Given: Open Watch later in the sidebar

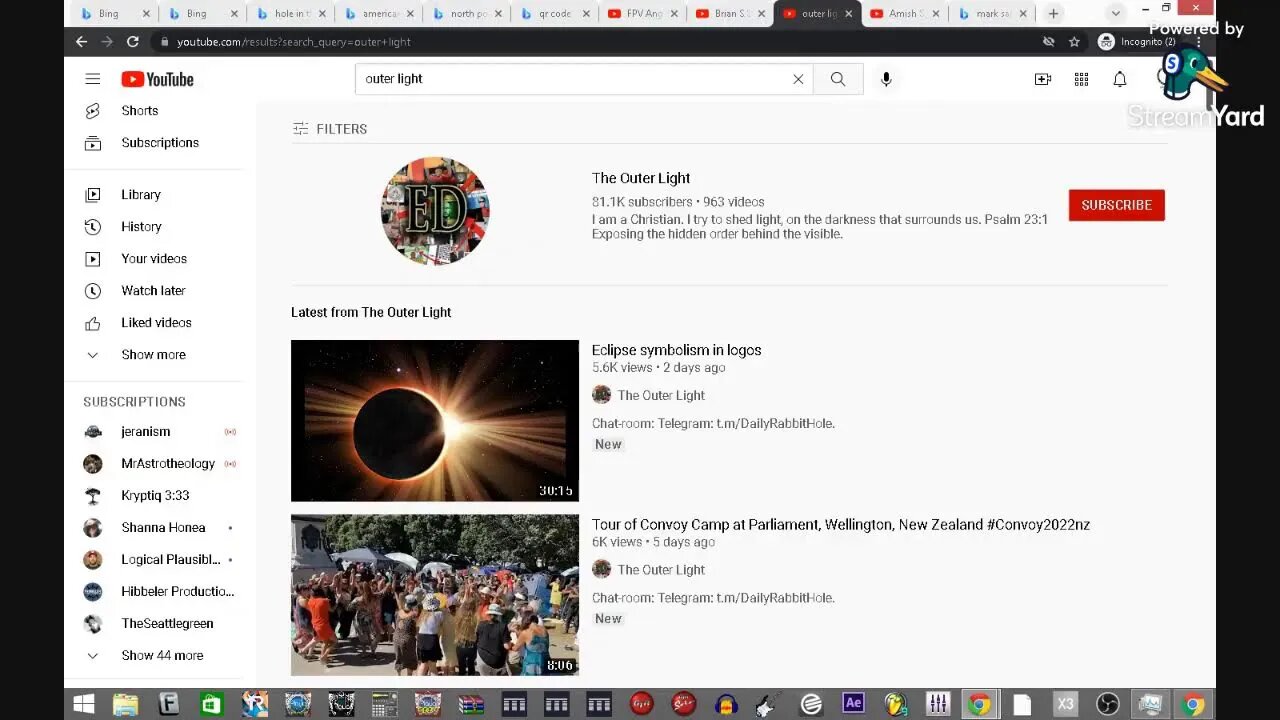Looking at the screenshot, I should coord(153,291).
